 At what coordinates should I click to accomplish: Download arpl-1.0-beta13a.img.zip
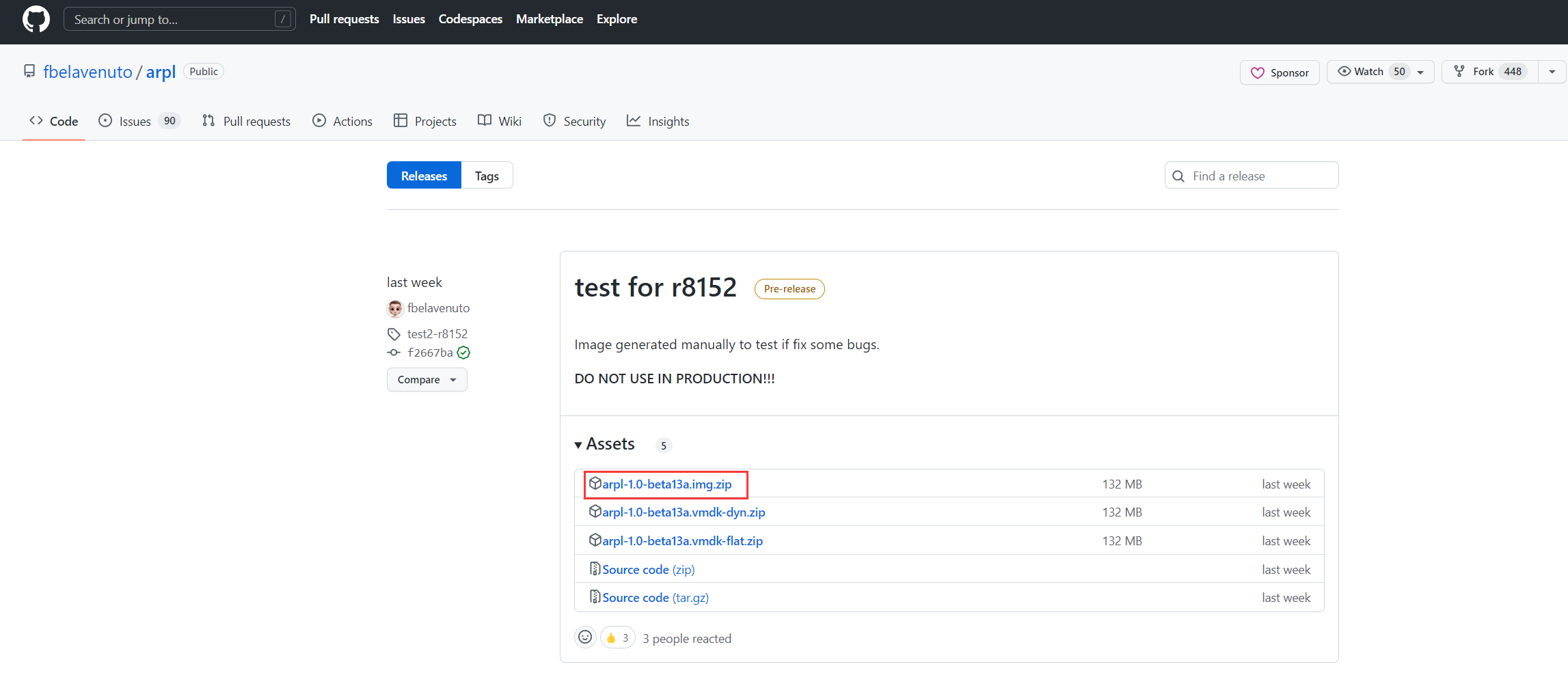point(666,484)
